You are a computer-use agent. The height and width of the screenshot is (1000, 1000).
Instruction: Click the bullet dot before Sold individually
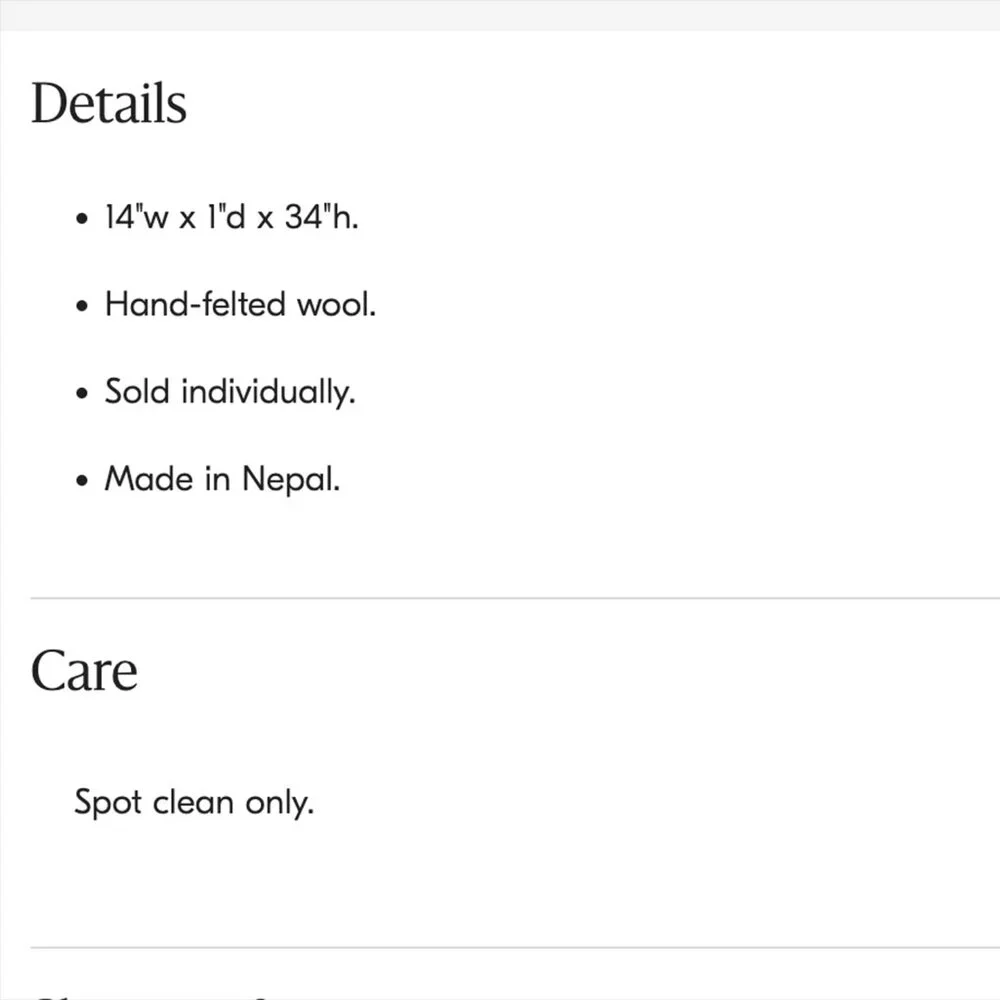(x=82, y=393)
